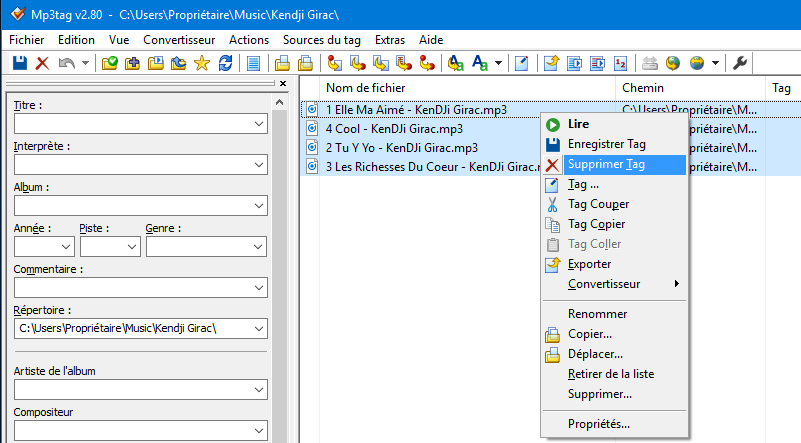Click the Change directory folder with green check icon
Viewport: 801px width, 443px height.
pos(109,63)
